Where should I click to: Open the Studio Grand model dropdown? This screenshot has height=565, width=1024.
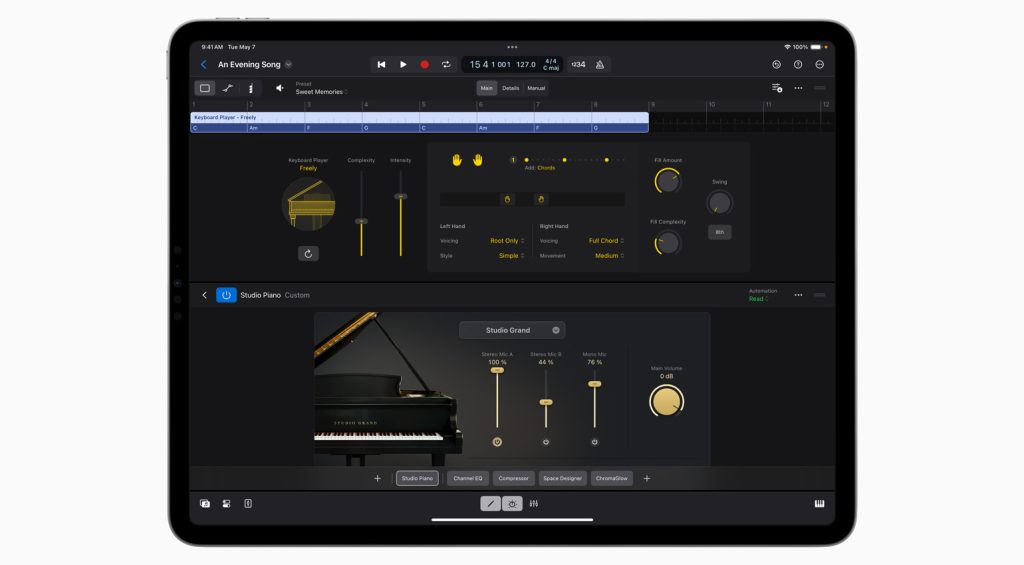click(x=512, y=331)
